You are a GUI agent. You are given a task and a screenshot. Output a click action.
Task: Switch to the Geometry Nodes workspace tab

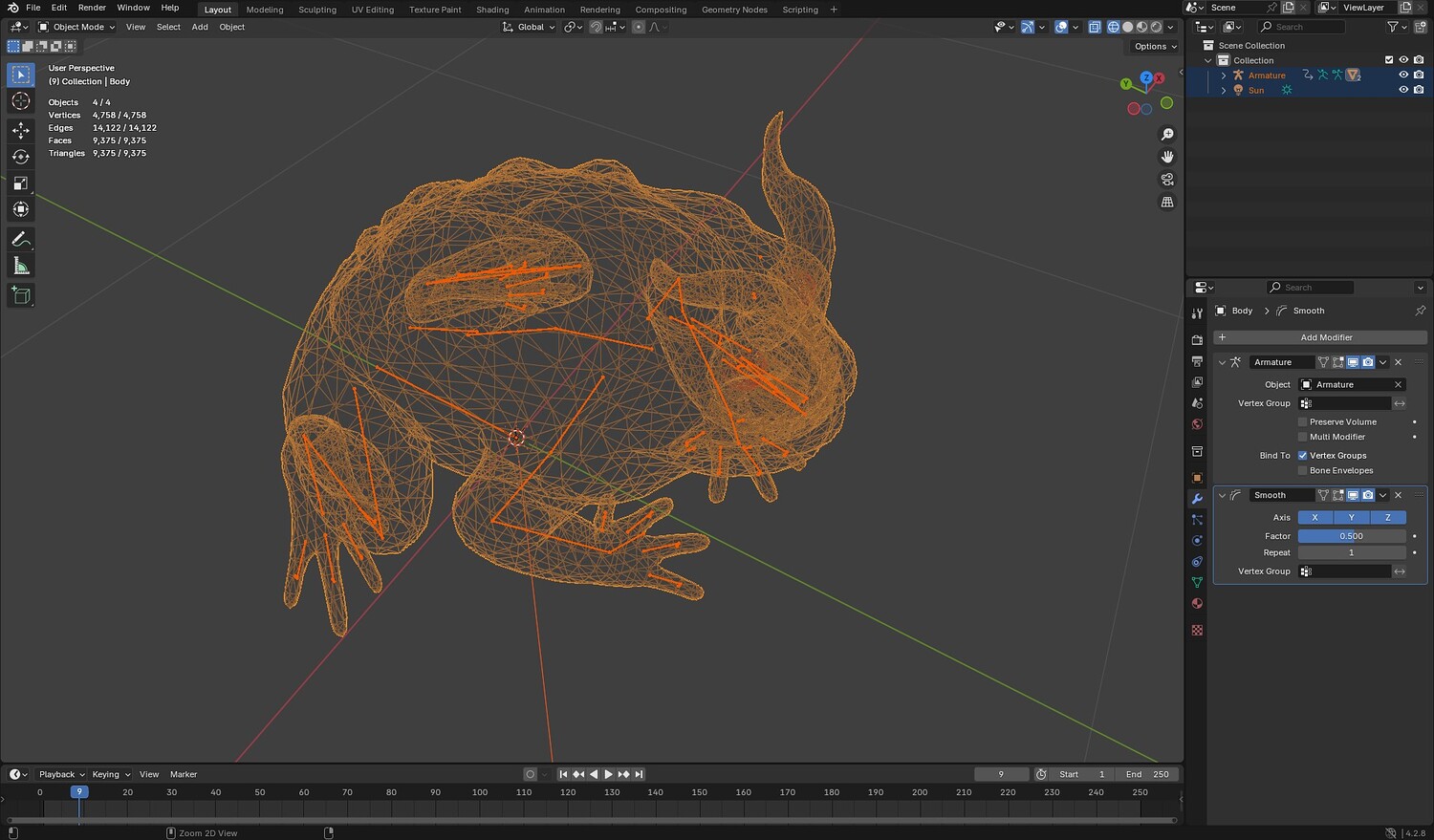[x=734, y=10]
